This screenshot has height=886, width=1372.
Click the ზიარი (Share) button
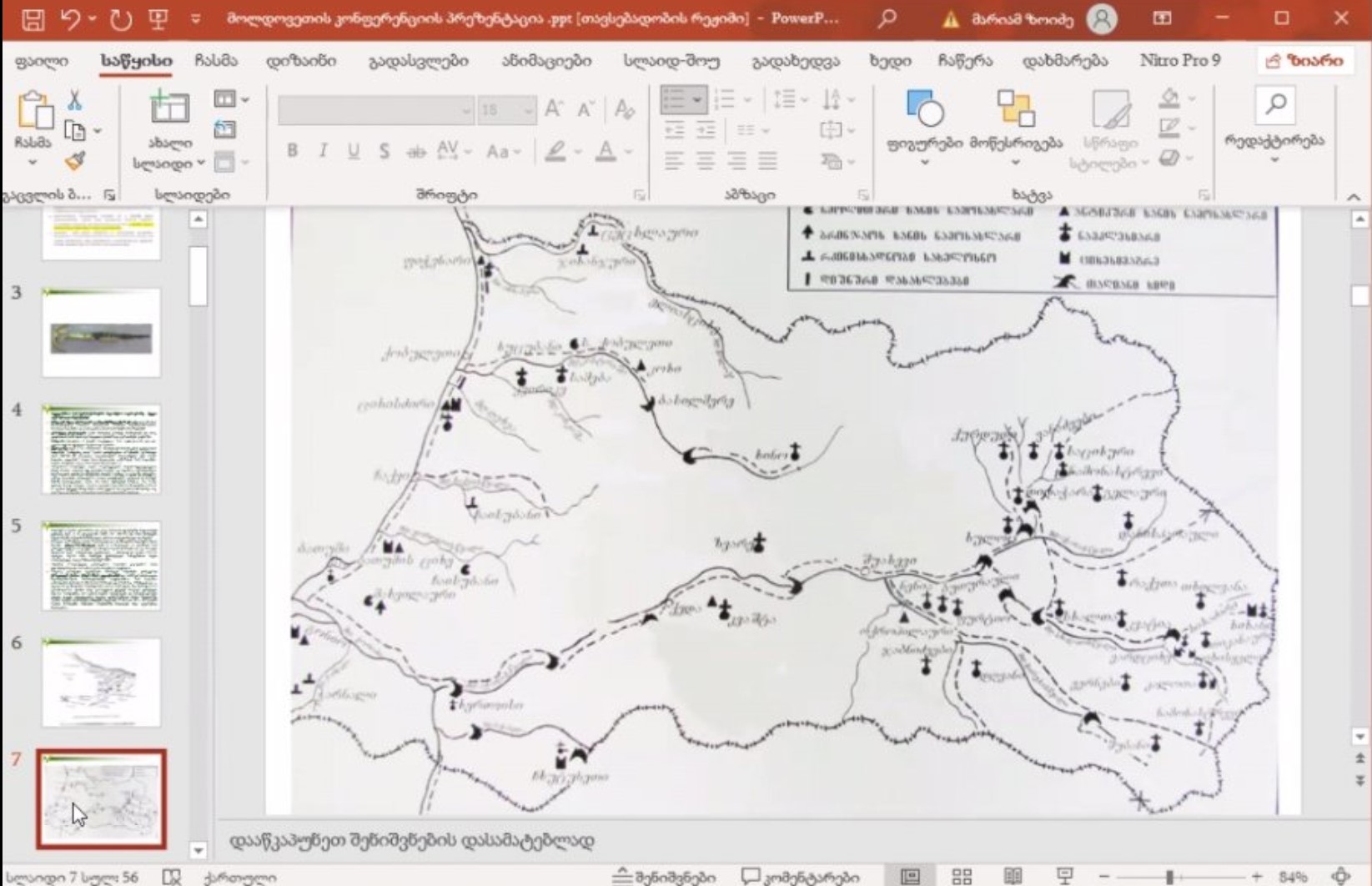(x=1304, y=61)
